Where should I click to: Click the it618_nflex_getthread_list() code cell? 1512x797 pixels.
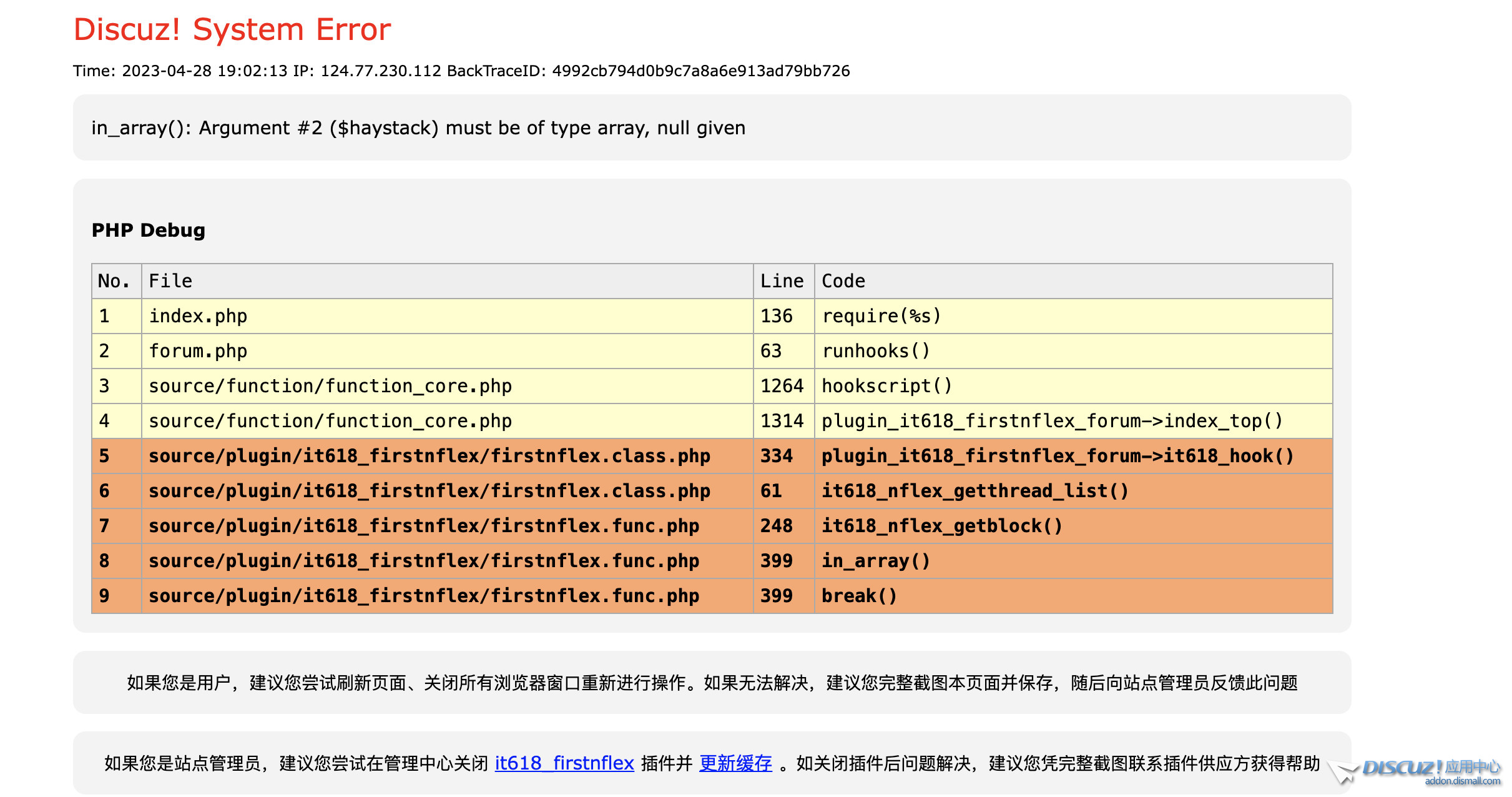[x=974, y=491]
